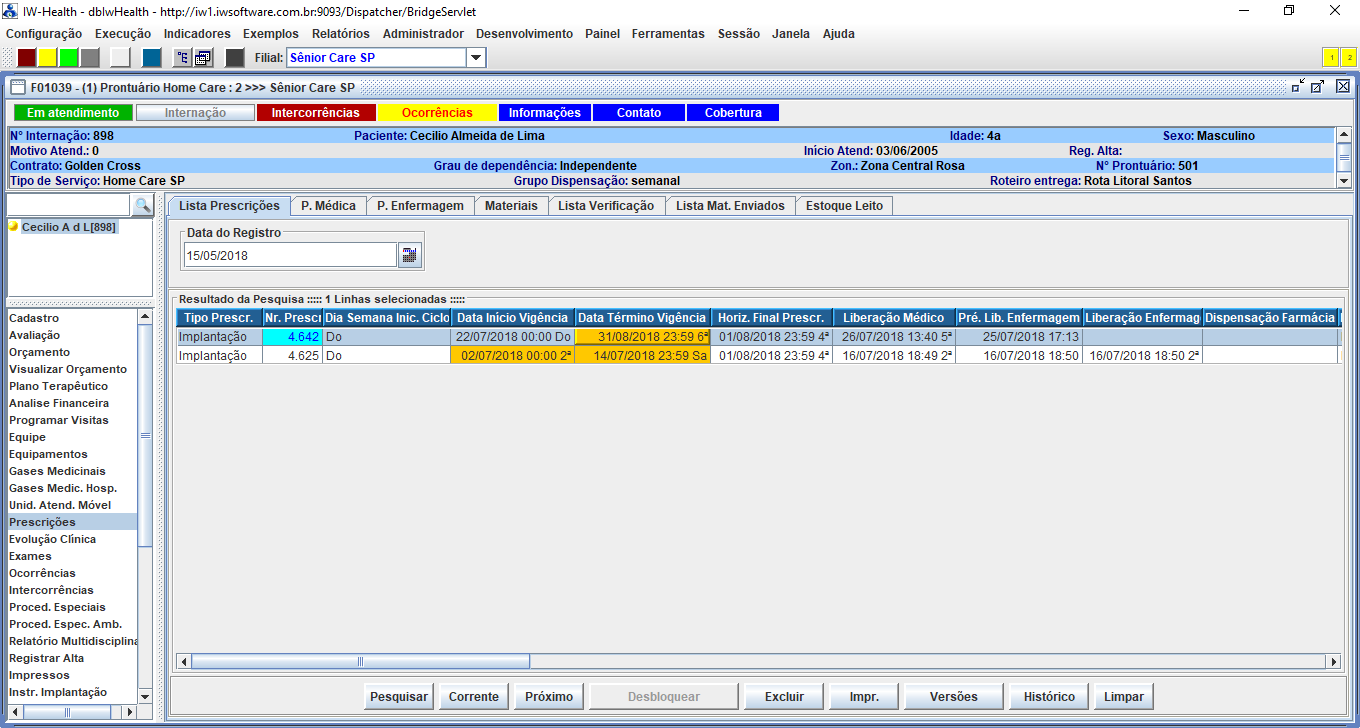Toggle the red Intercorrências status button
Image resolution: width=1360 pixels, height=728 pixels.
[x=315, y=113]
